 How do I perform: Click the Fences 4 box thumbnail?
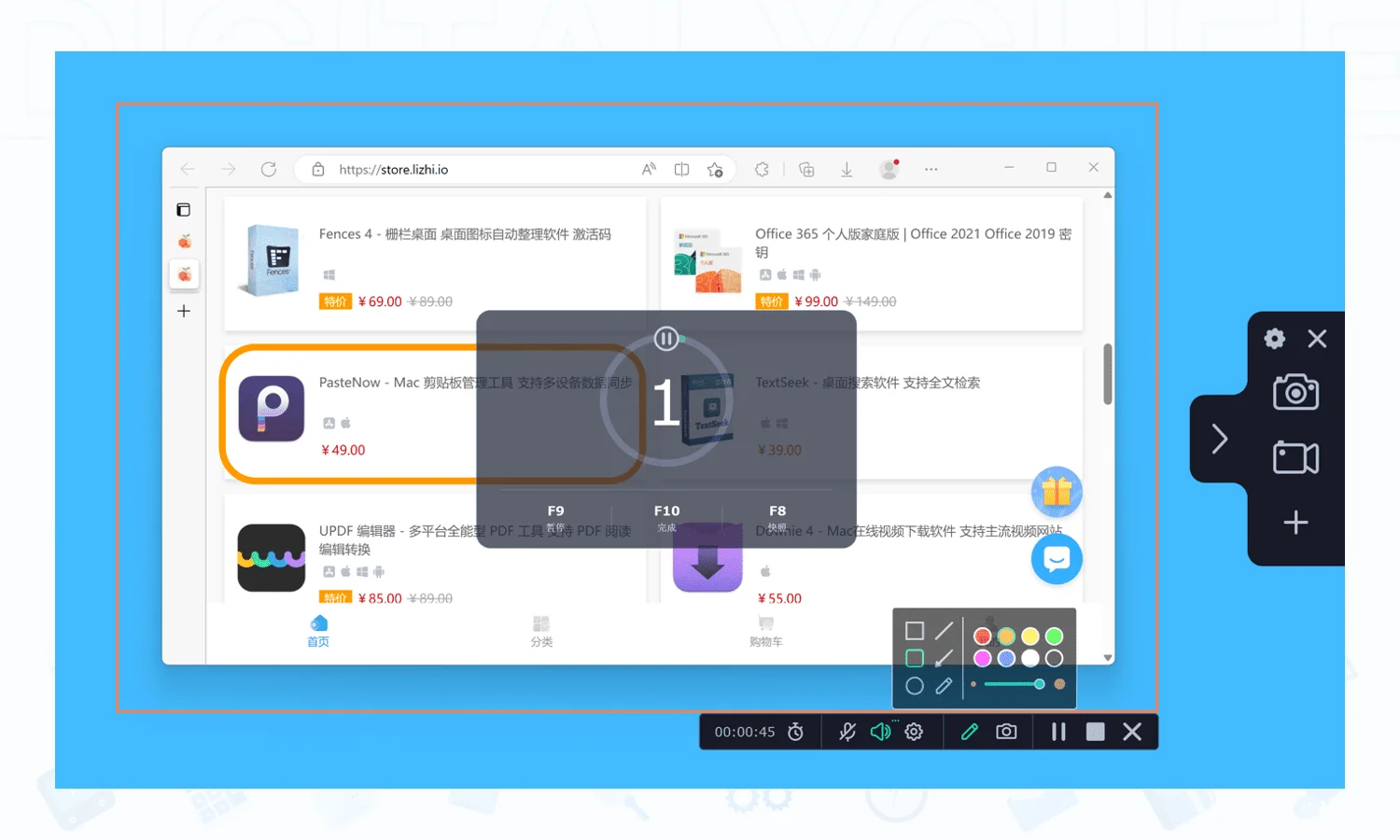[x=270, y=259]
